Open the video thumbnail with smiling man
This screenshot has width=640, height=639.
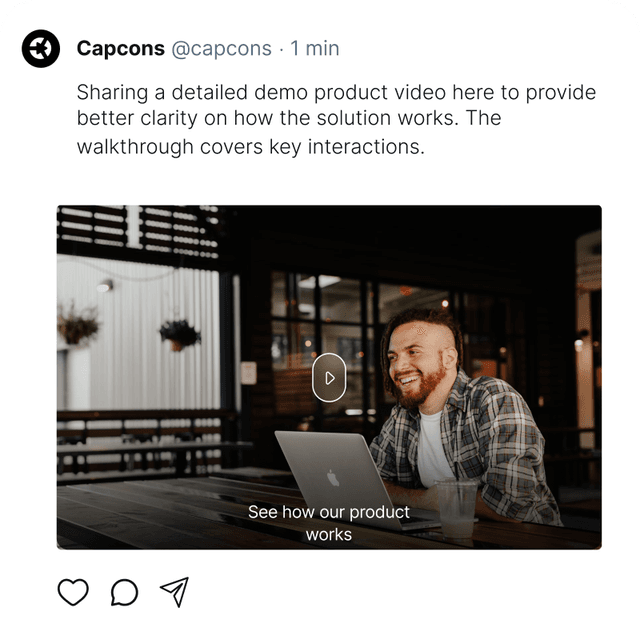[329, 377]
